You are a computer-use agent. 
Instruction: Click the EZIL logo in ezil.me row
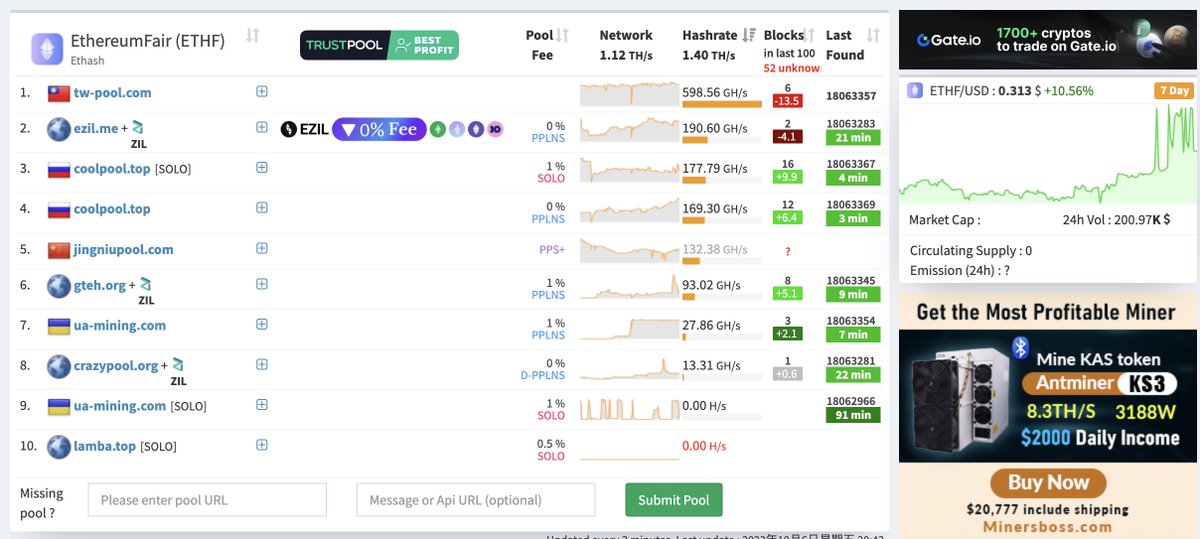(305, 129)
